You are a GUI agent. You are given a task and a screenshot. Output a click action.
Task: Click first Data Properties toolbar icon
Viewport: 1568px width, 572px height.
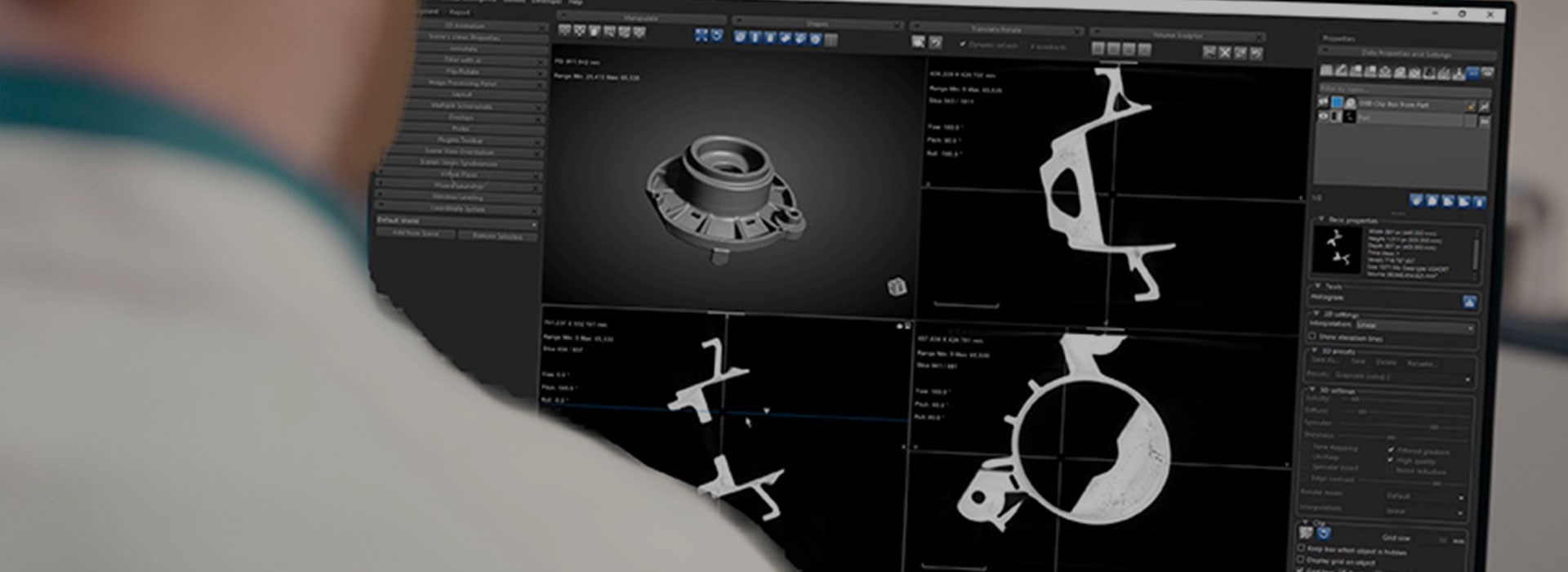pyautogui.click(x=1326, y=71)
